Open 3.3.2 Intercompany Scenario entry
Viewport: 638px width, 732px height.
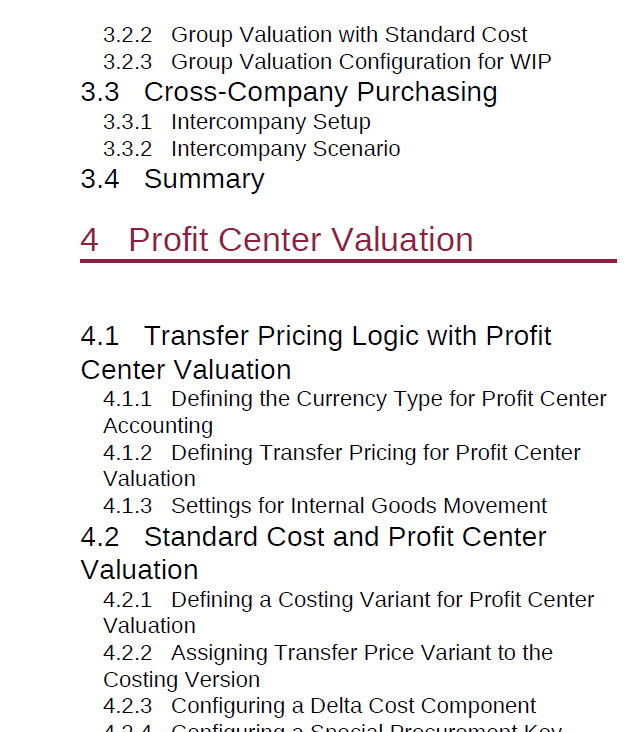(x=252, y=149)
